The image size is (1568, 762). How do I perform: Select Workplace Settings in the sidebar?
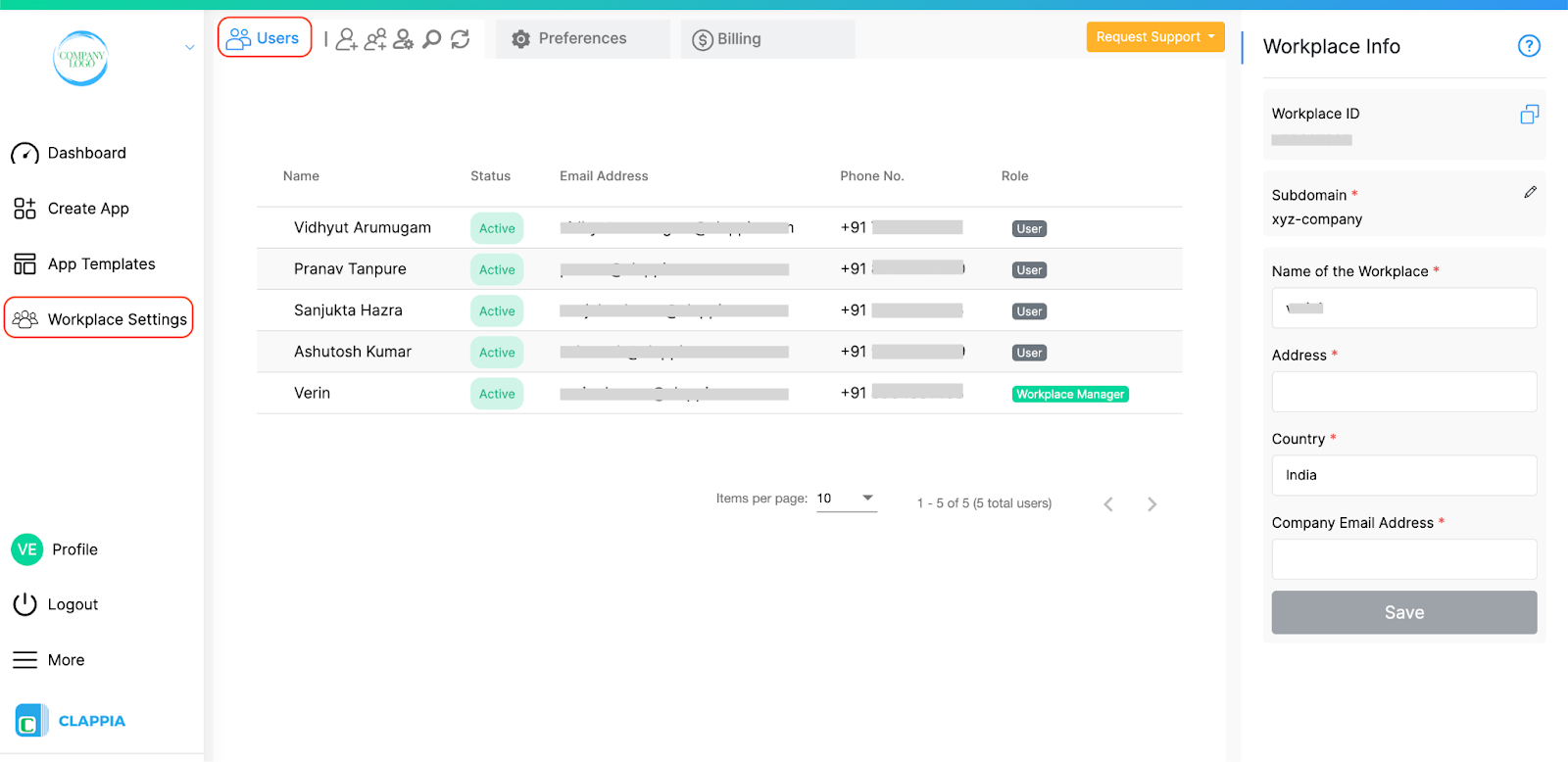point(99,318)
